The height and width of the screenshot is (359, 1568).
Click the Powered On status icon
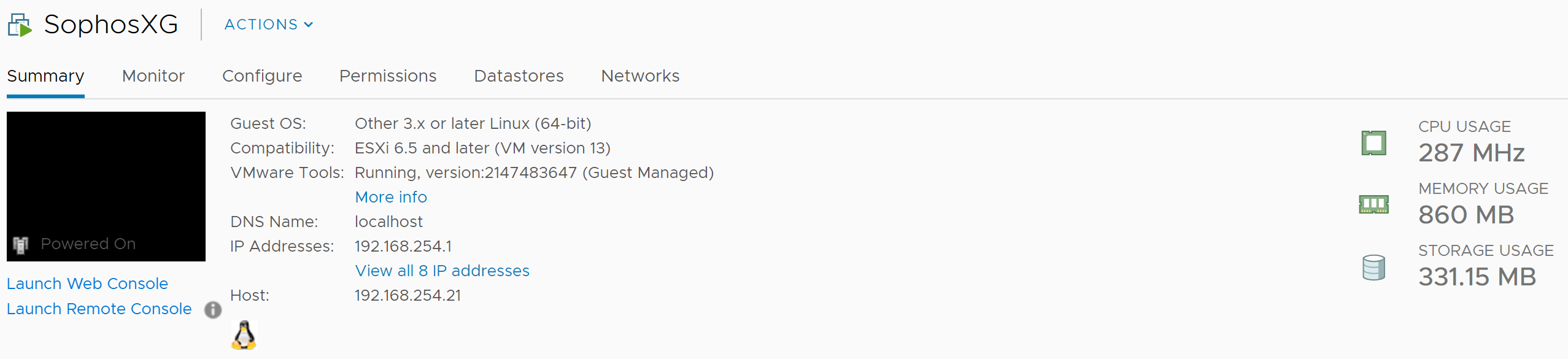(x=21, y=244)
